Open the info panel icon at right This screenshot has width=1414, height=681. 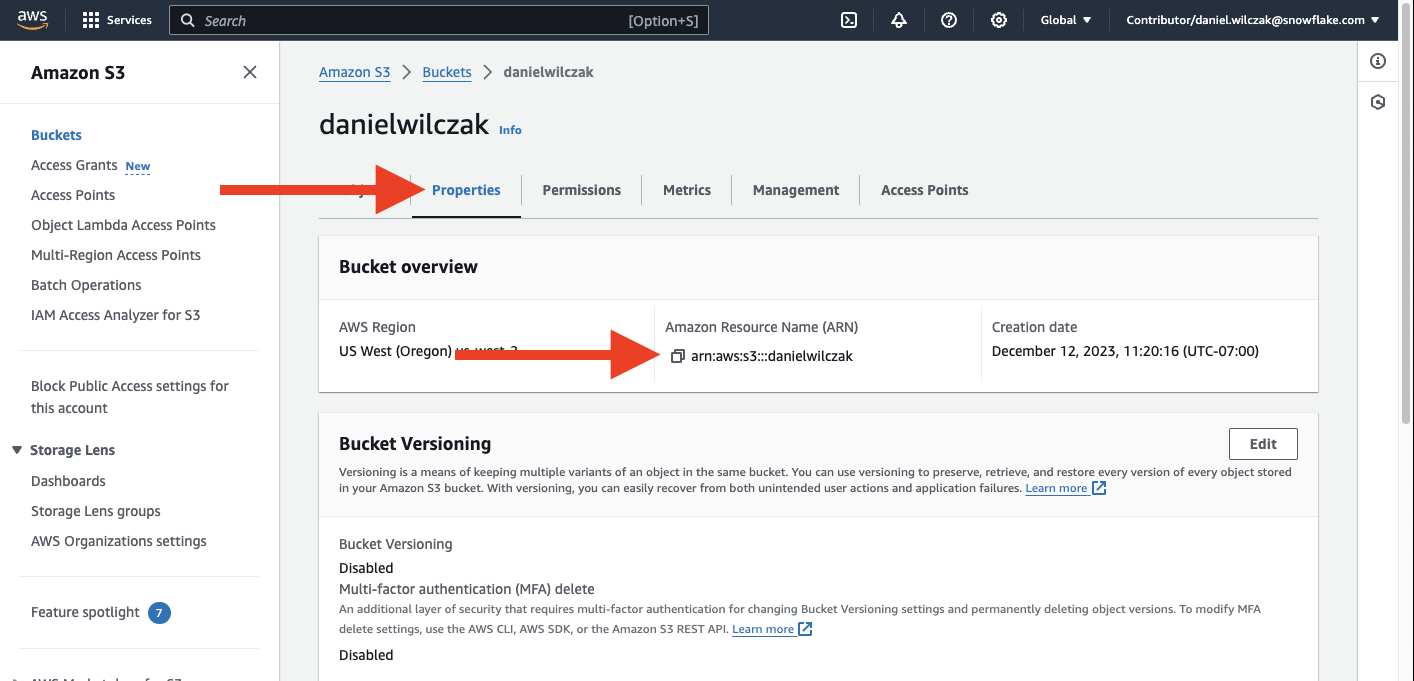pyautogui.click(x=1378, y=62)
